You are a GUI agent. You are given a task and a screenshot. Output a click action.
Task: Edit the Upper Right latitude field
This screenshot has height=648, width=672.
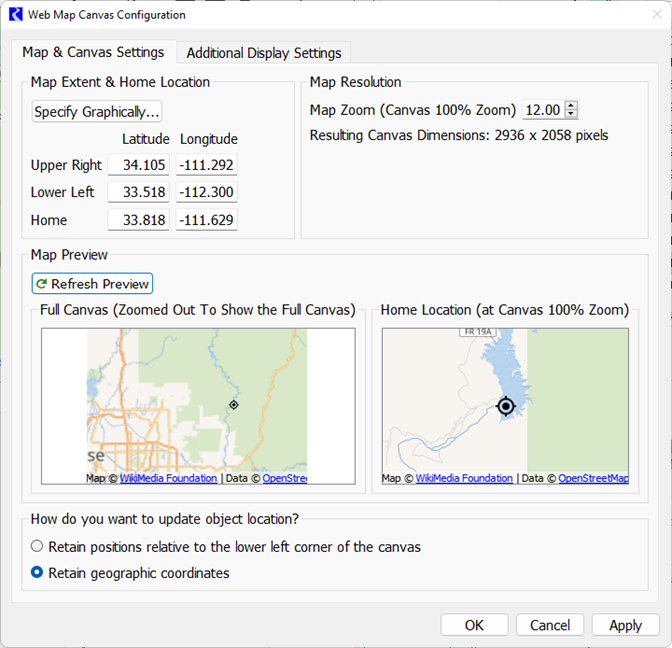point(138,165)
